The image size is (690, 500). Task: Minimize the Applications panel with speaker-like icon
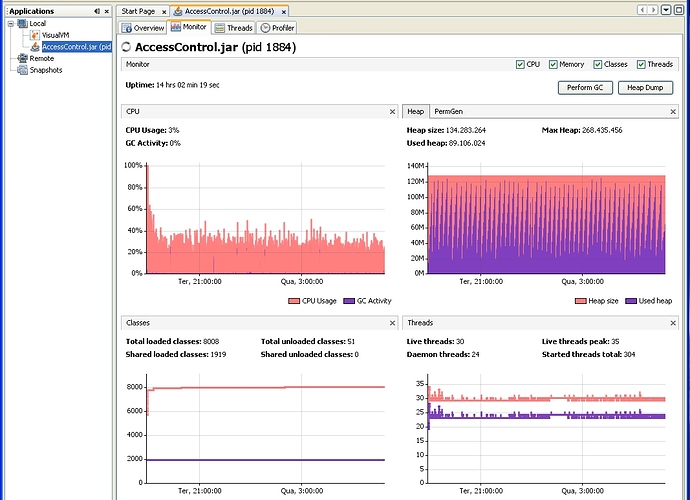click(x=97, y=11)
